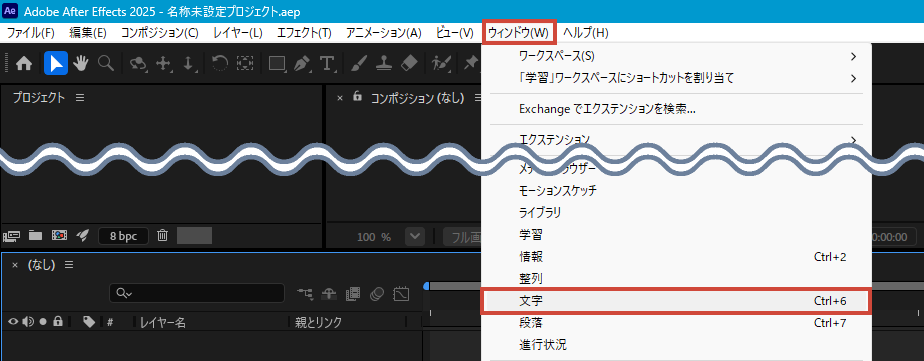Screen dimensions: 924x361
Task: Toggle the motion blur switch in timeline
Action: [x=377, y=293]
